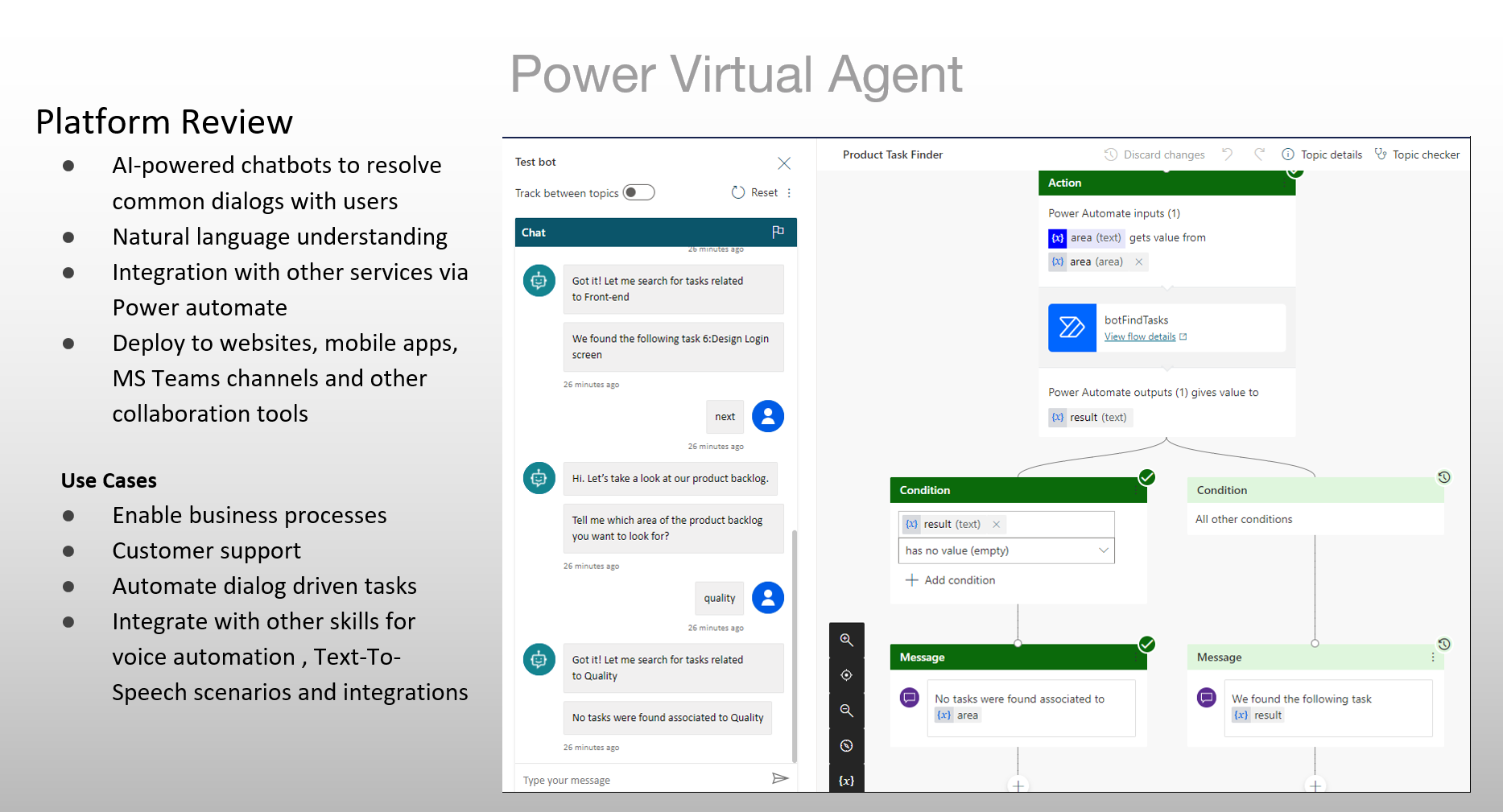Click the chat scrollbar

pos(795,646)
